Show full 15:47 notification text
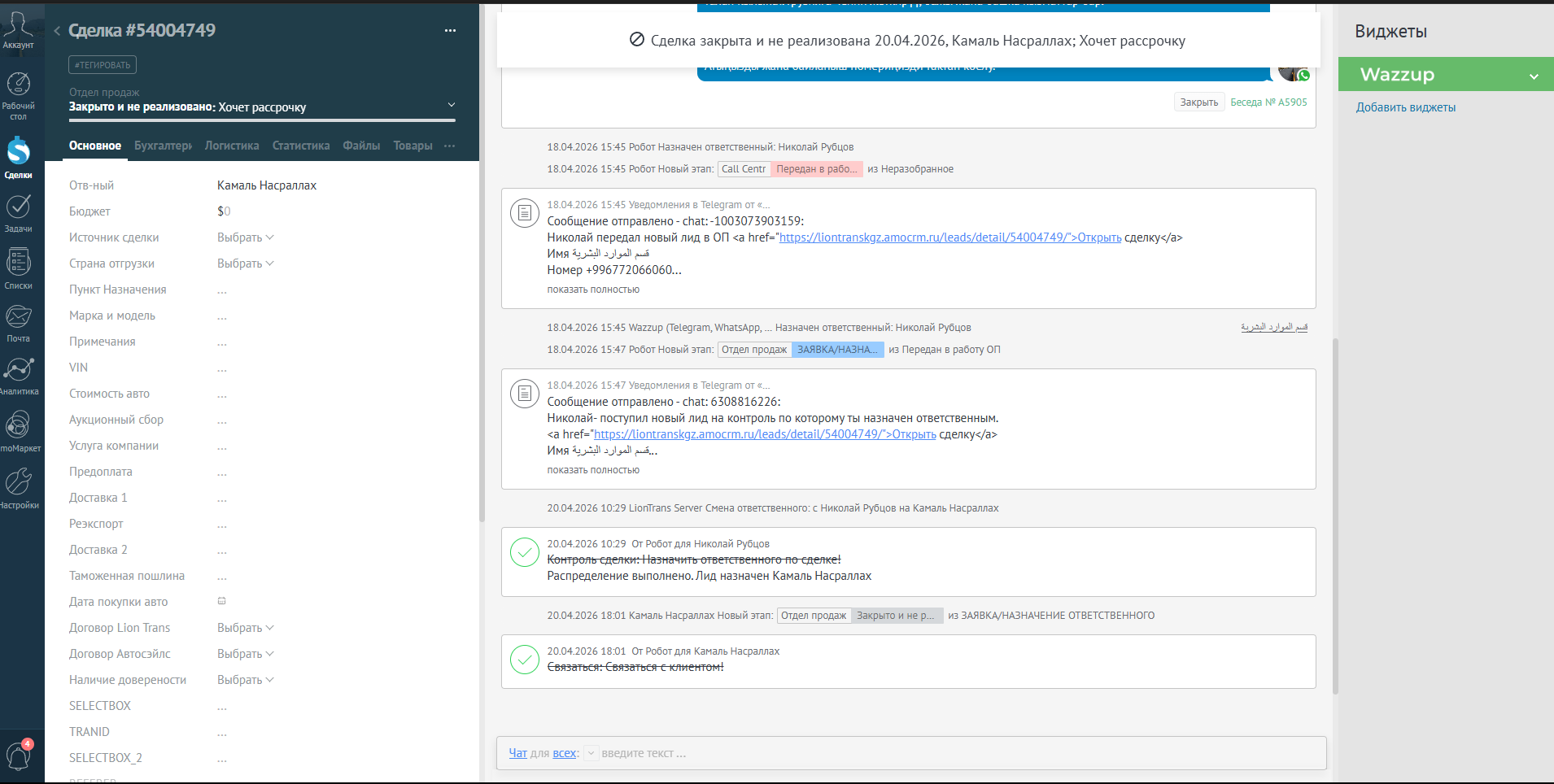The height and width of the screenshot is (784, 1554). pos(593,470)
